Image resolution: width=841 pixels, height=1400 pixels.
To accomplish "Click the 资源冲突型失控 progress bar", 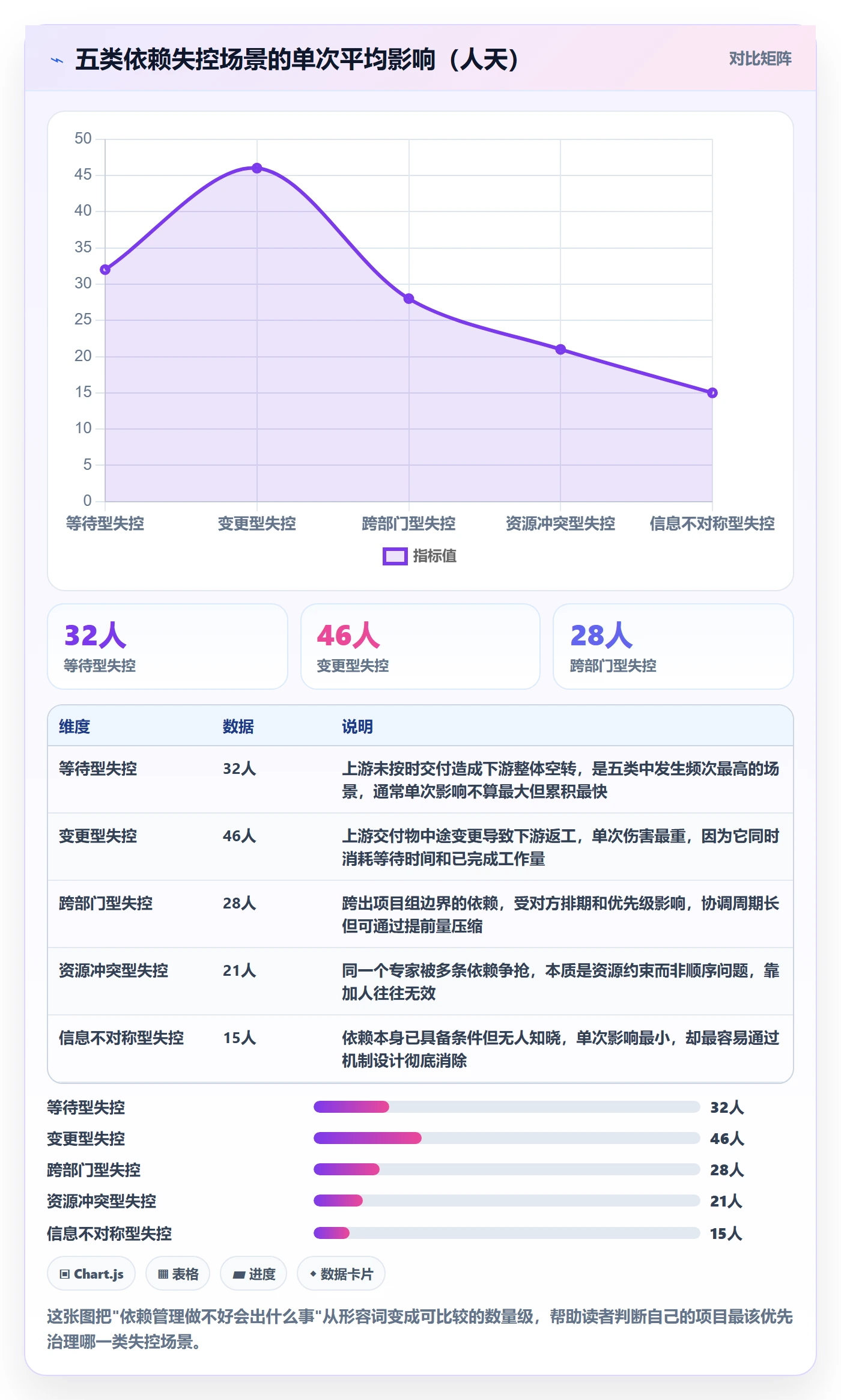I will [x=507, y=1201].
